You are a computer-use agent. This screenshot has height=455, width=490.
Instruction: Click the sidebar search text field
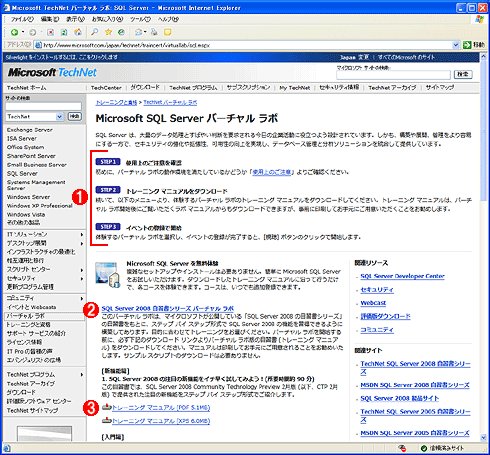click(43, 106)
